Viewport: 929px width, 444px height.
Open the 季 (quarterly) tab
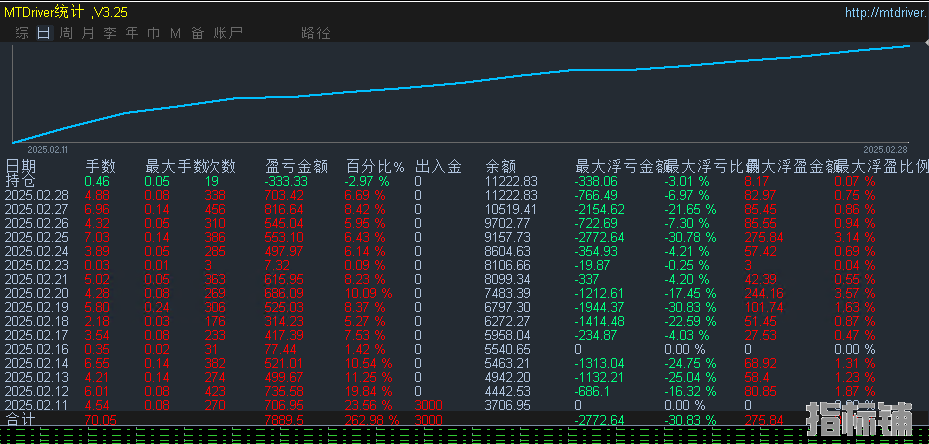point(110,33)
